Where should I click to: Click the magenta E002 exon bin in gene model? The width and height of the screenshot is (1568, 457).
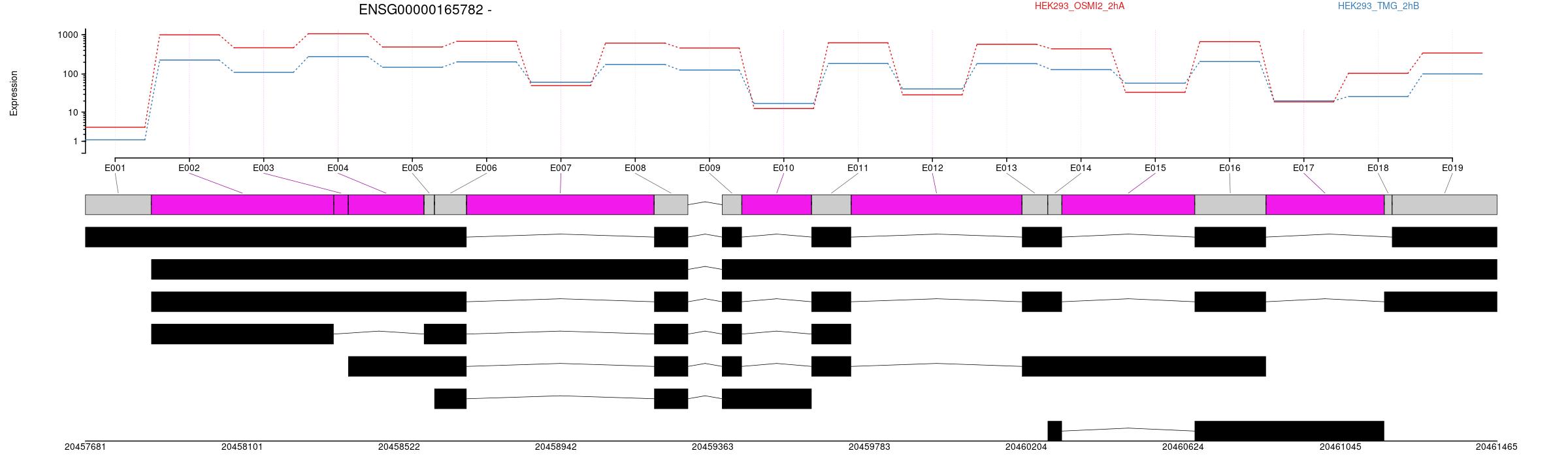click(x=242, y=204)
